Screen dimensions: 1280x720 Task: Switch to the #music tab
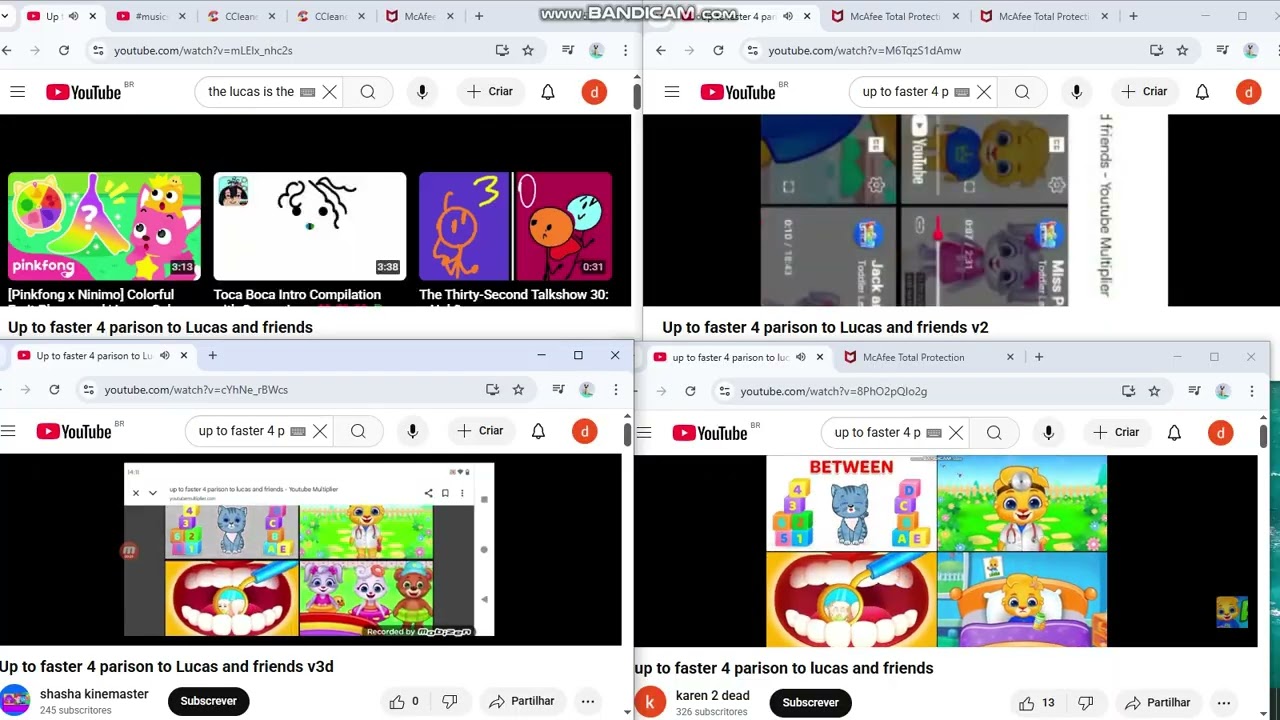(149, 16)
